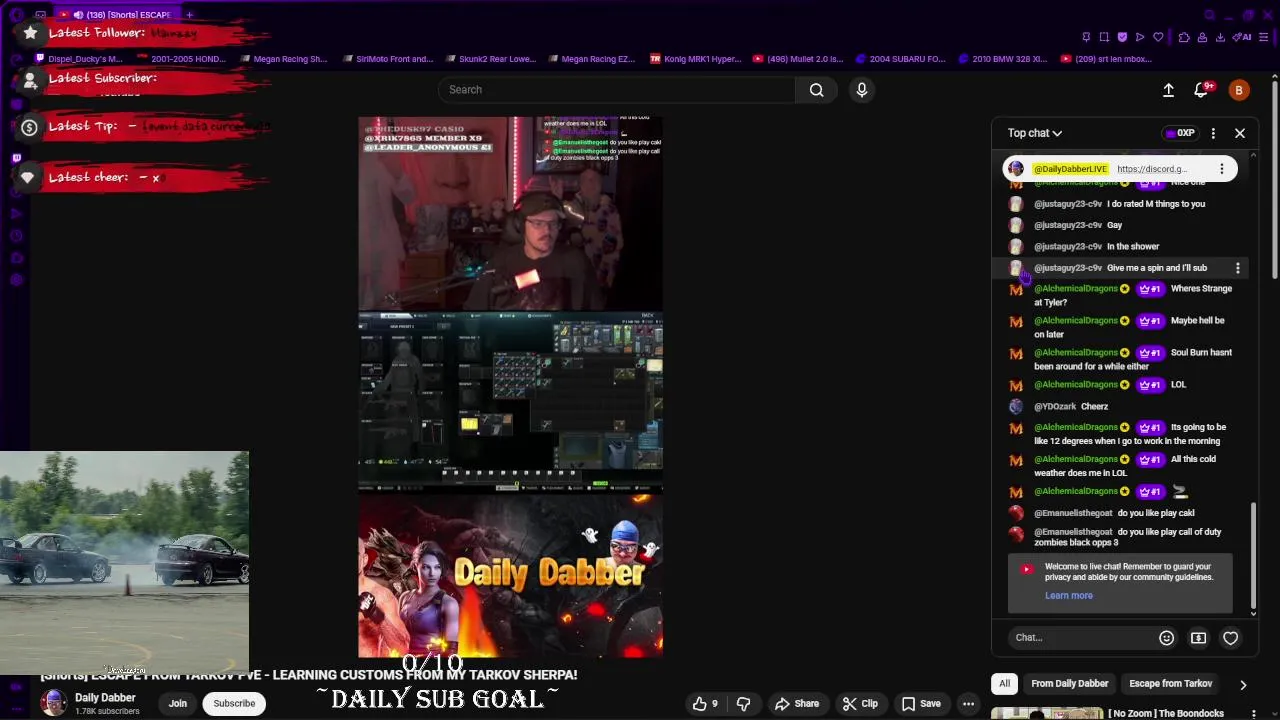
Task: Open Twitch icon in browser sidebar
Action: pos(16,158)
